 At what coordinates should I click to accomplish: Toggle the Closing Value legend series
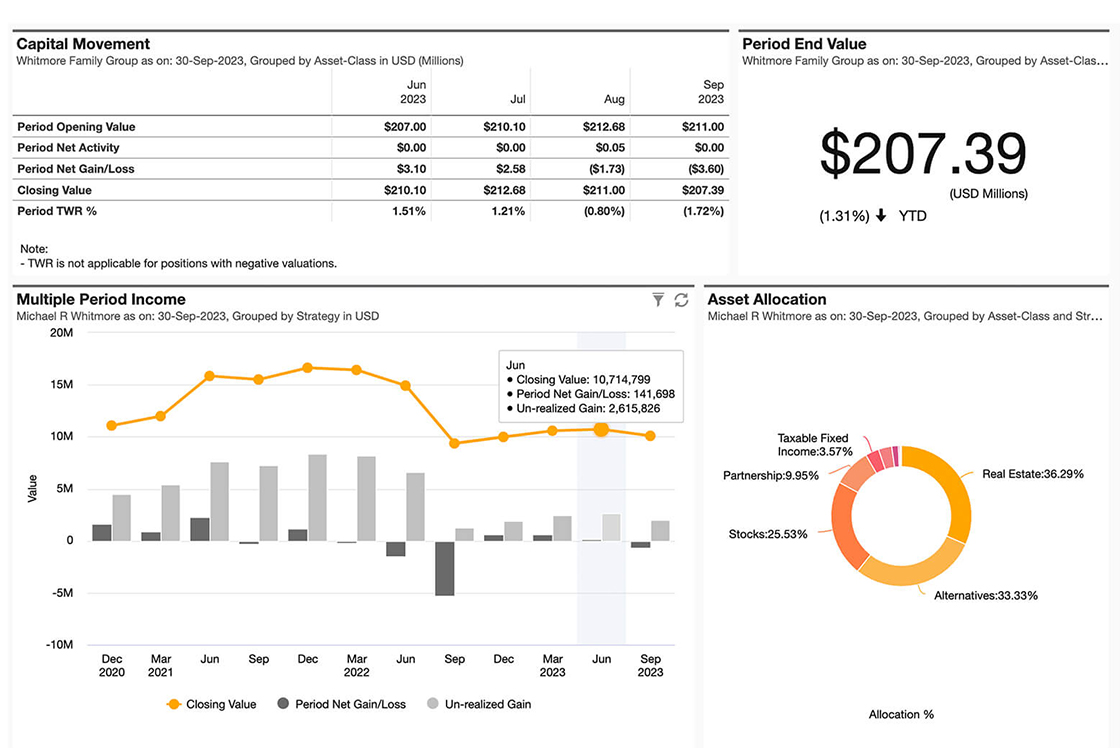click(x=211, y=704)
